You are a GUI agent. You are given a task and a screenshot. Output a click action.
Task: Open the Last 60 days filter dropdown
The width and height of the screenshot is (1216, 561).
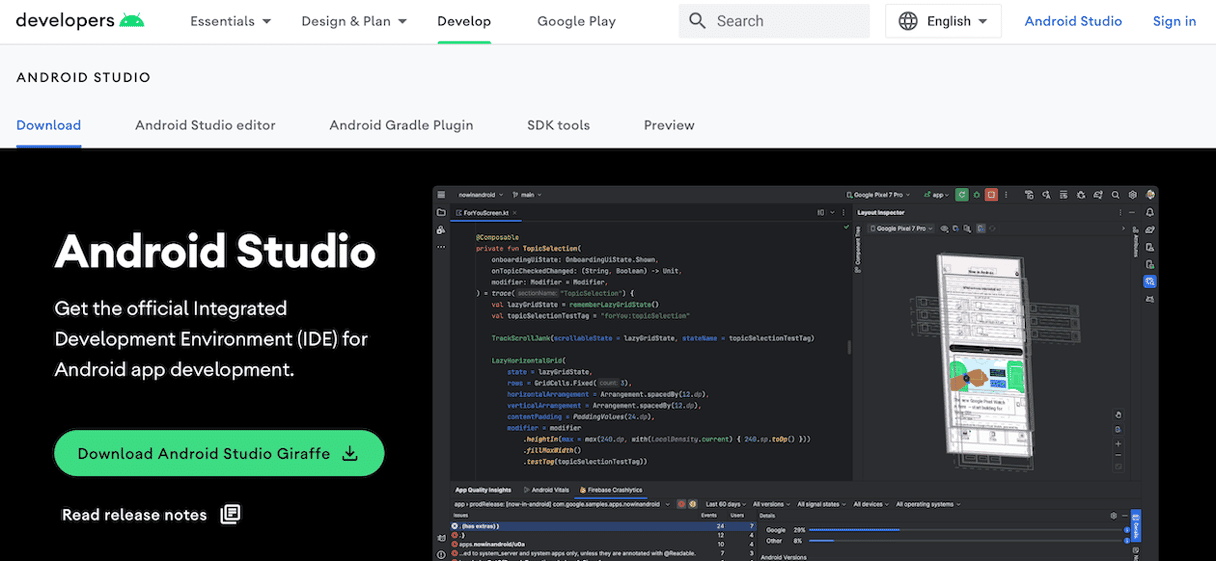point(726,504)
